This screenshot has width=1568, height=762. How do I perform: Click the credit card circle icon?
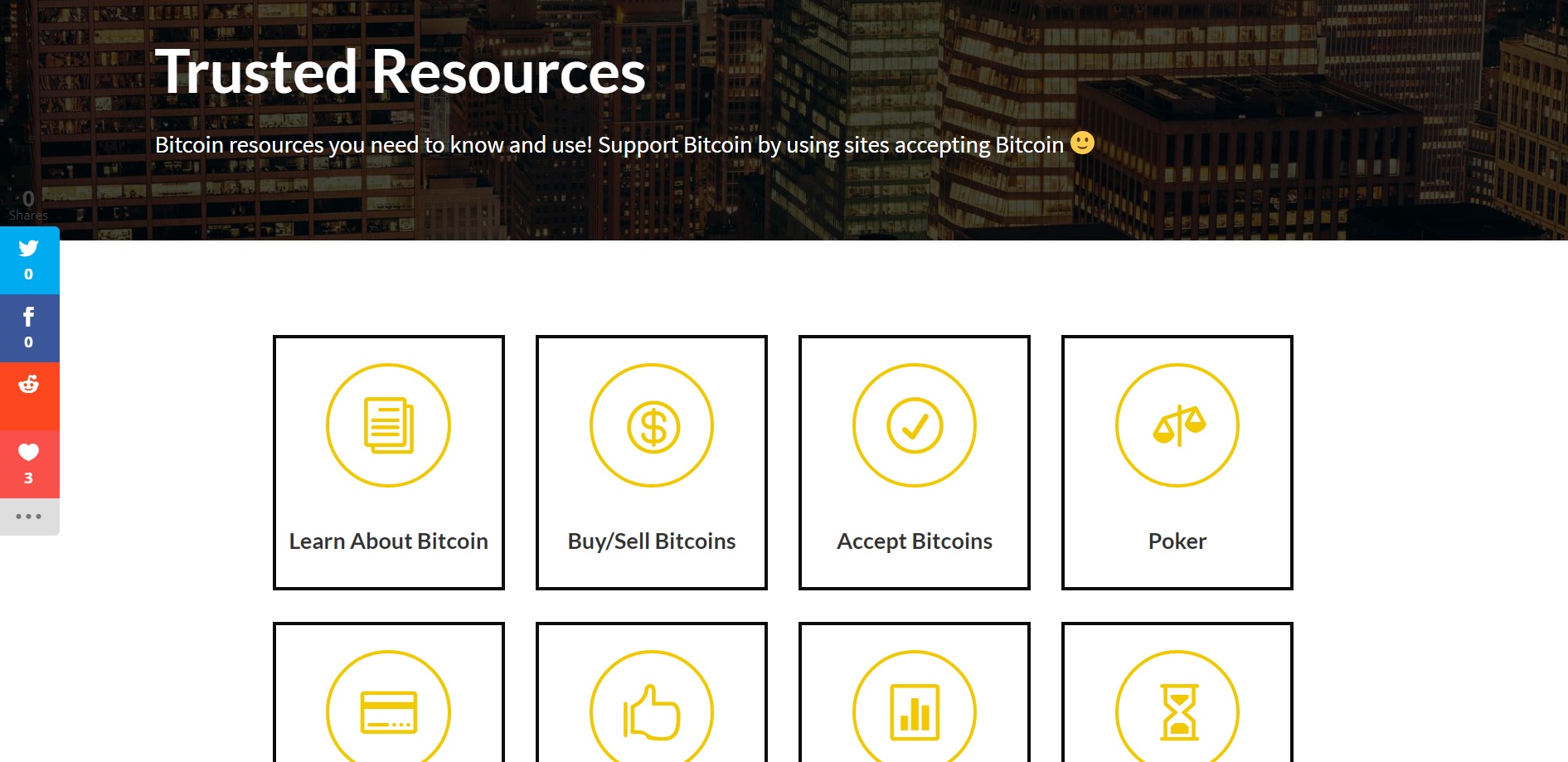(388, 711)
